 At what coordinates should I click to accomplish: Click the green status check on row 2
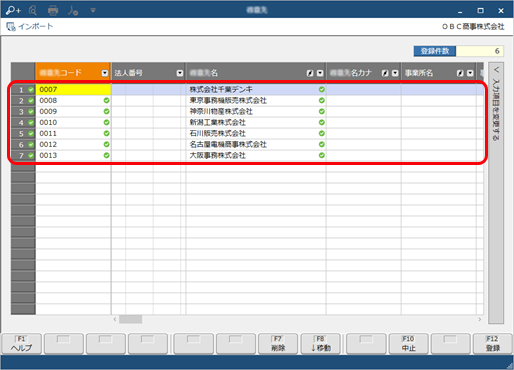tap(31, 101)
